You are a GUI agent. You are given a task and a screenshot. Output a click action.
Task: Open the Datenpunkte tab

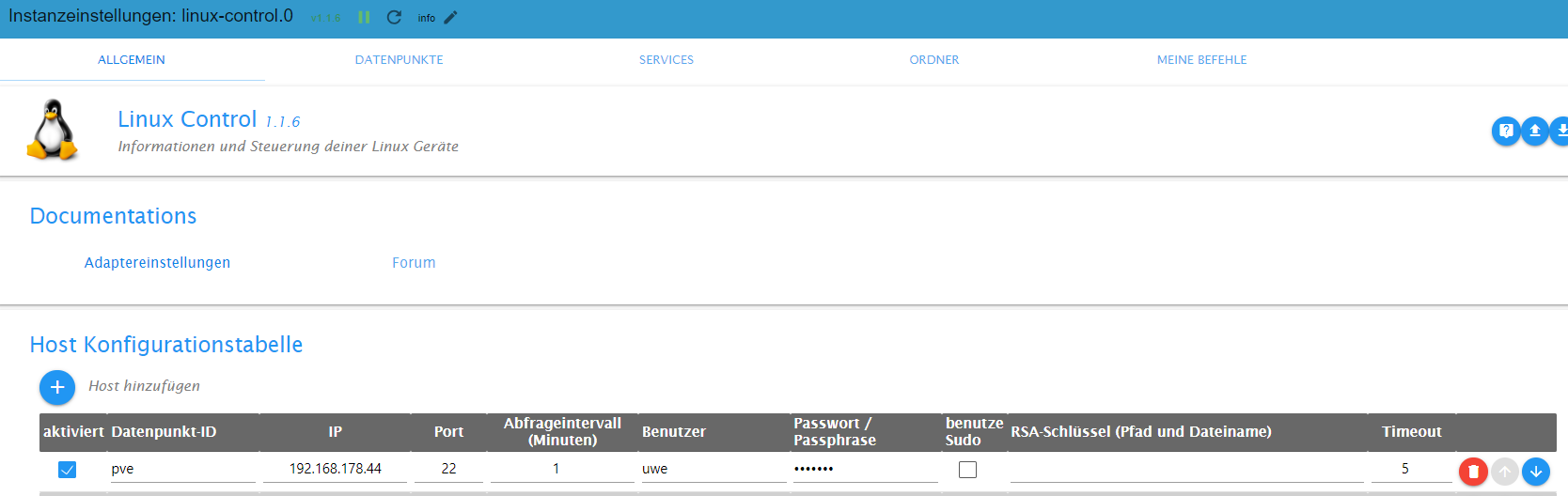[x=399, y=59]
